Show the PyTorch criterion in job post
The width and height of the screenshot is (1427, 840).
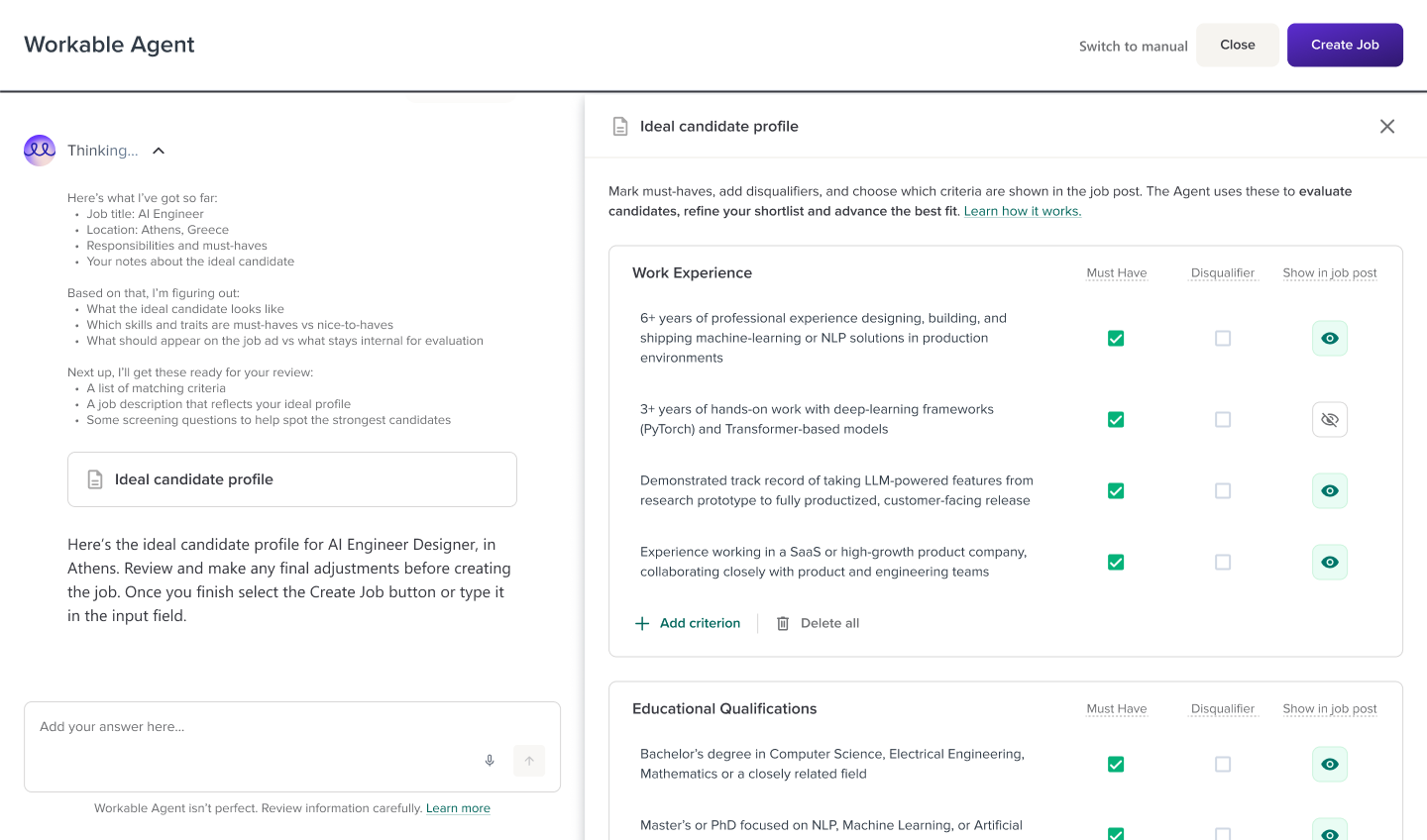(1330, 420)
